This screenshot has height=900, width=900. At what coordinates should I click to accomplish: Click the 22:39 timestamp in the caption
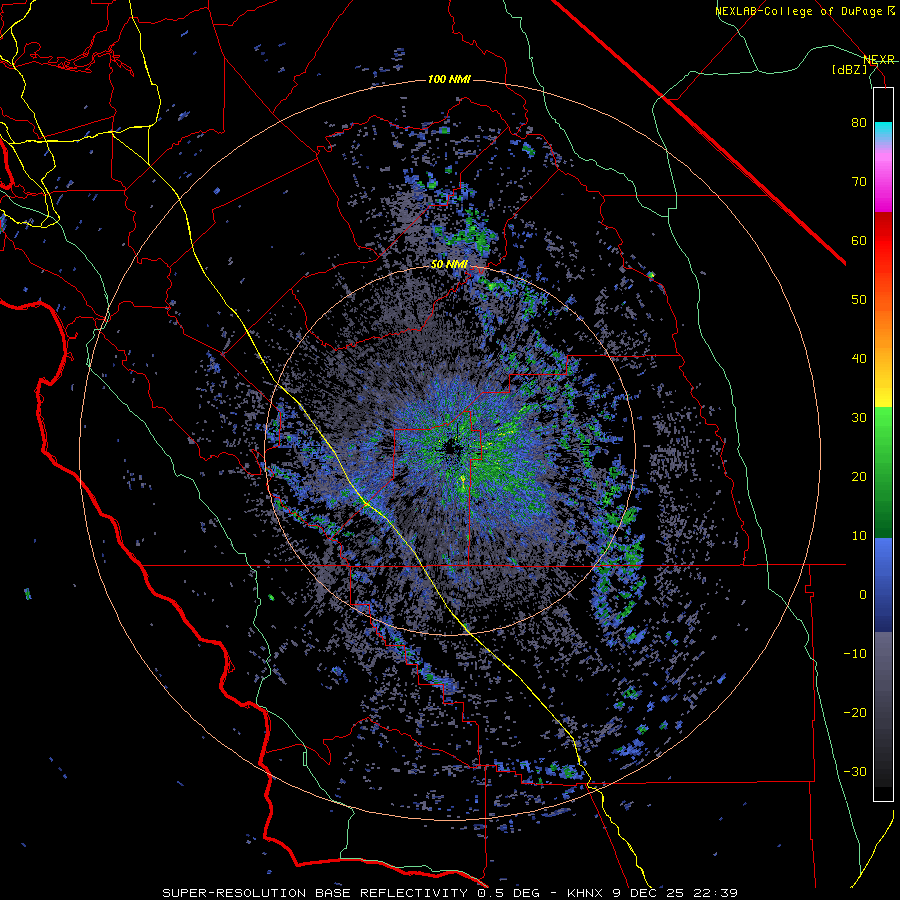tap(715, 893)
